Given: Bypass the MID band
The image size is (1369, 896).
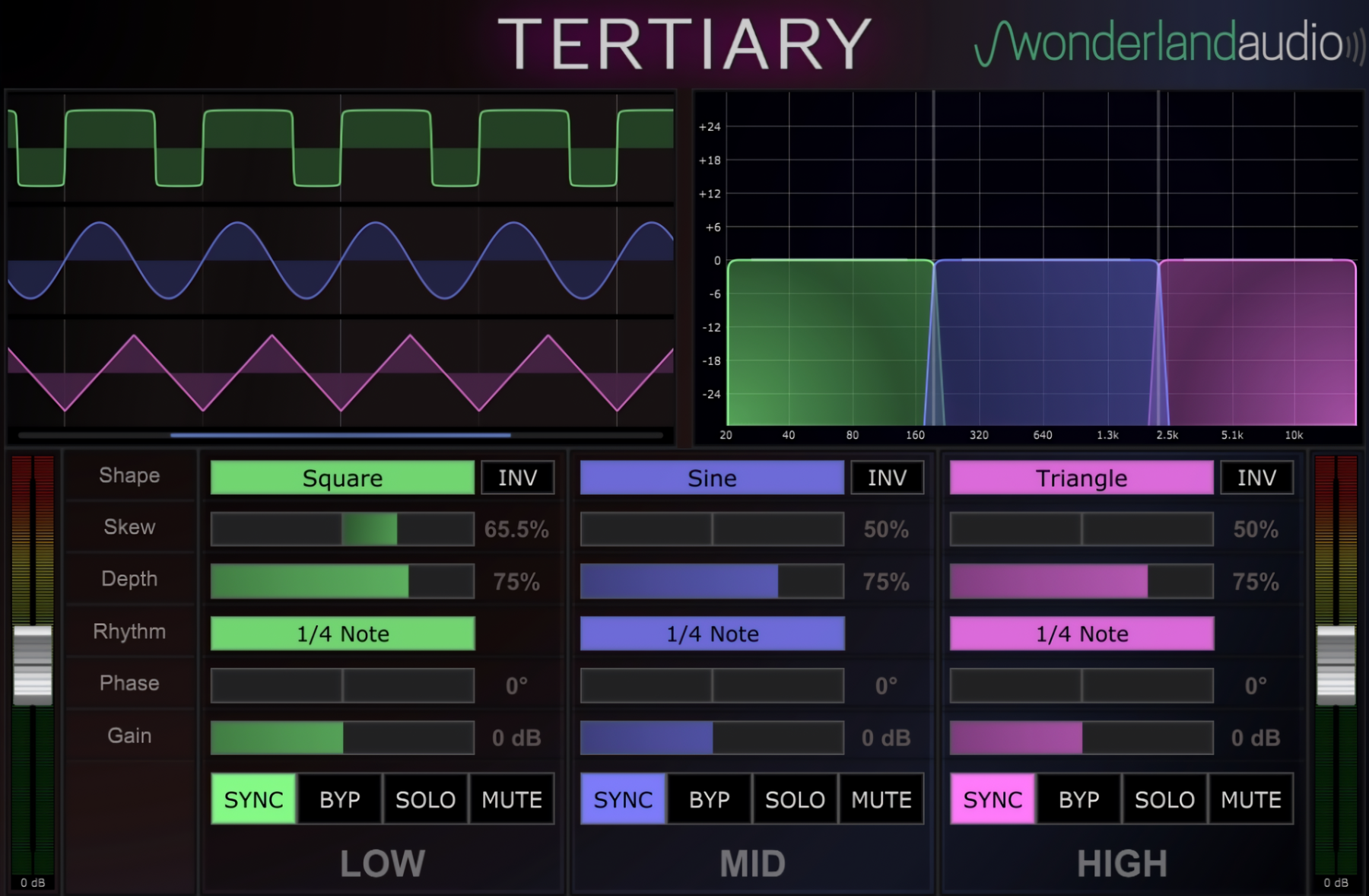Looking at the screenshot, I should tap(709, 799).
